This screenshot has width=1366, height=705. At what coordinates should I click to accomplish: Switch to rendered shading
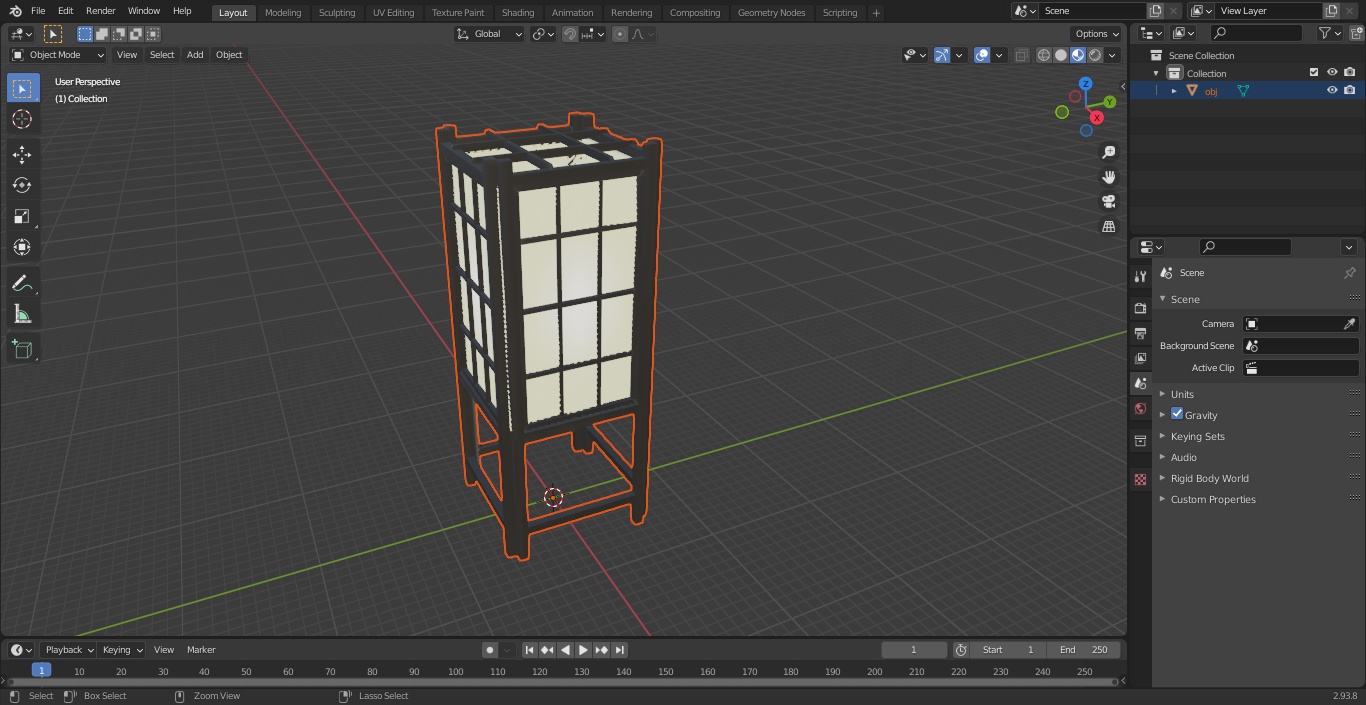(x=1095, y=55)
